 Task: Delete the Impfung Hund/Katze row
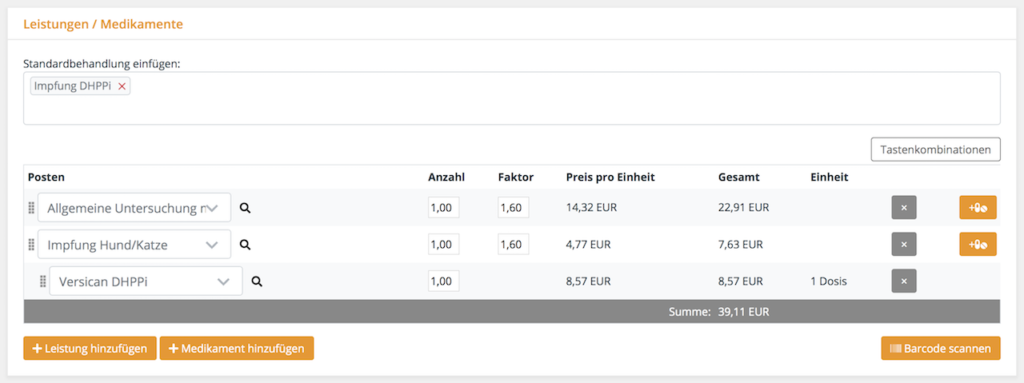pos(904,244)
